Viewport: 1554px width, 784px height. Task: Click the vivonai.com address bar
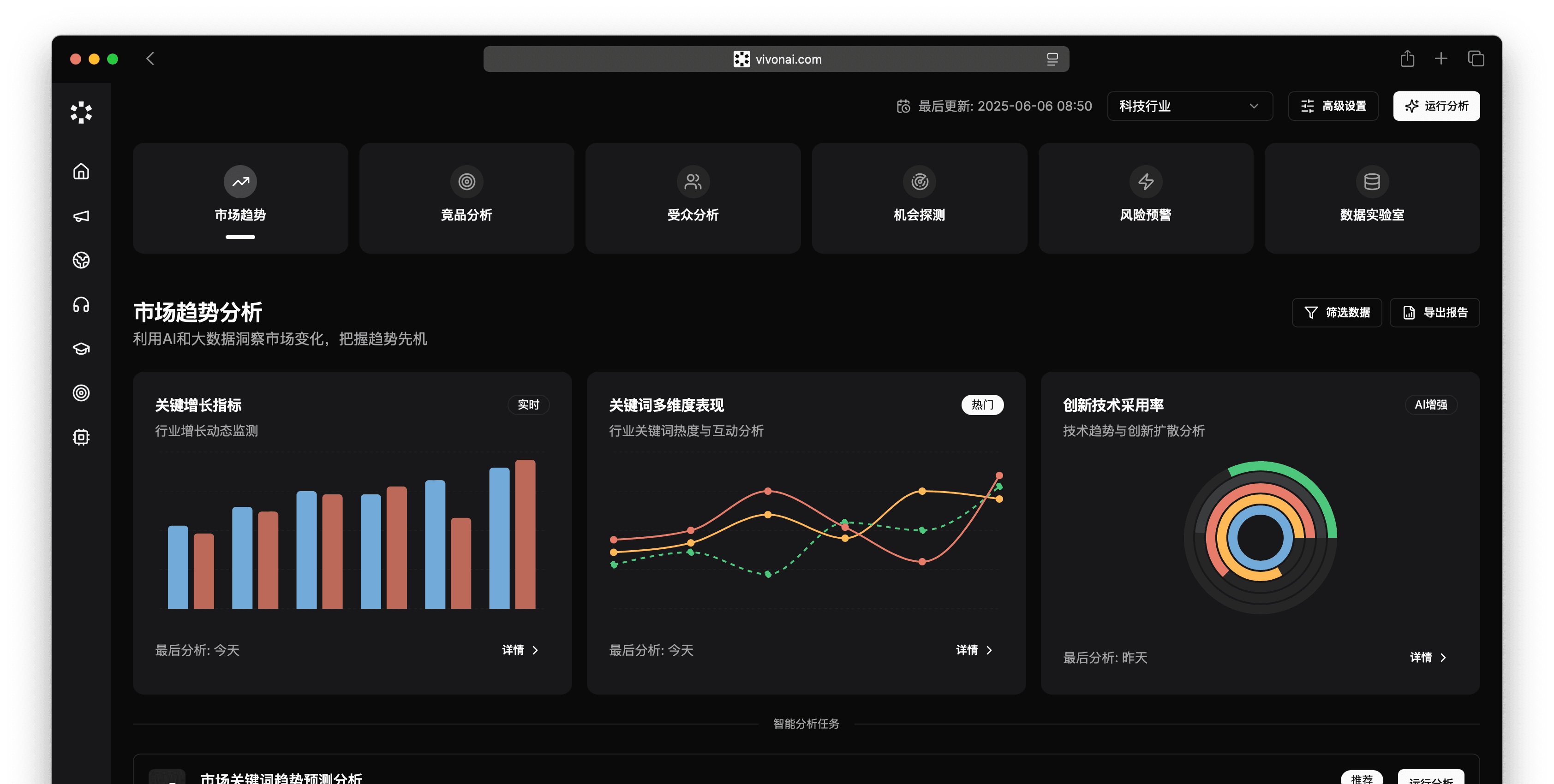click(776, 59)
